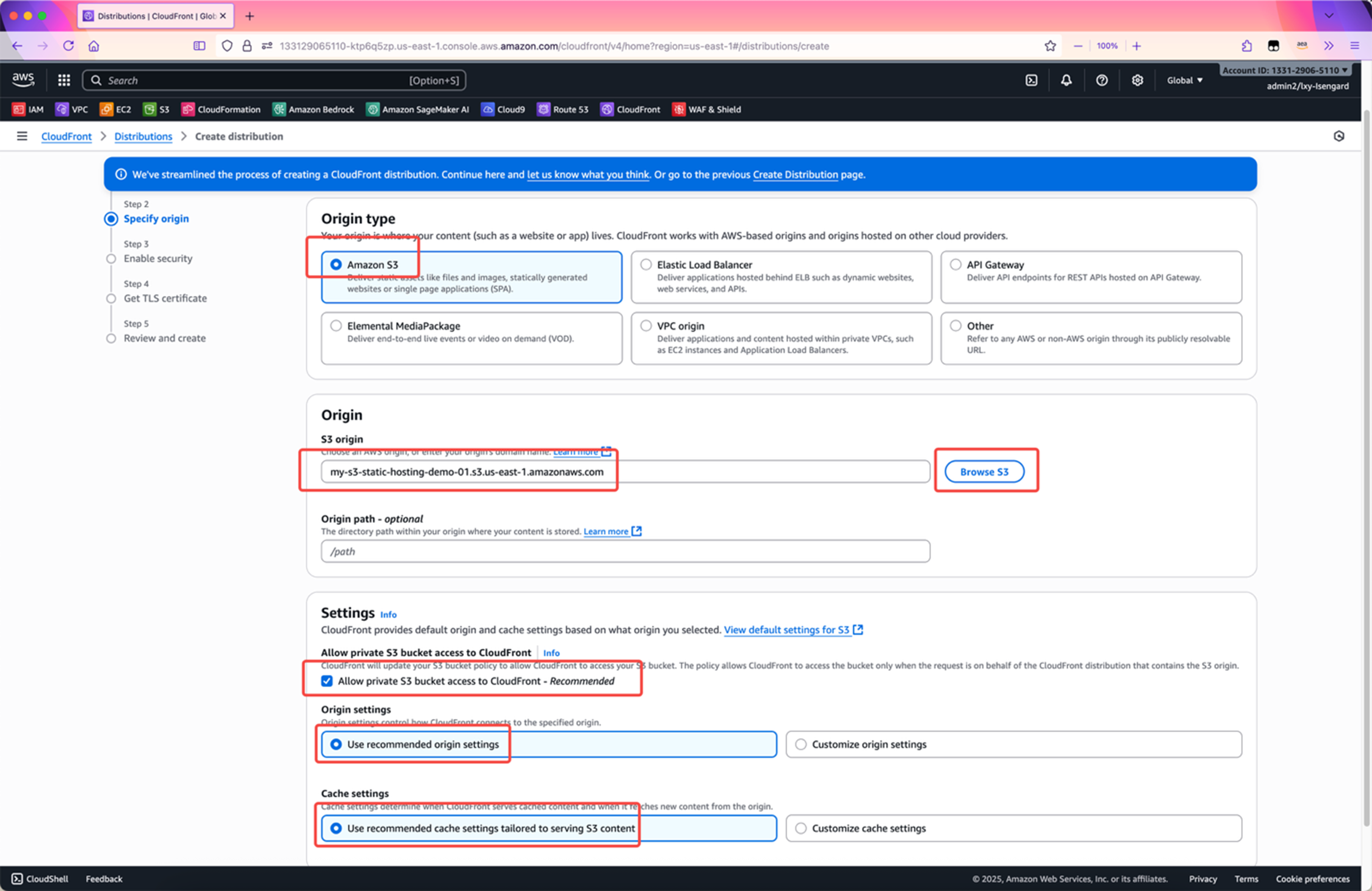Screen dimensions: 1372x891
Task: Click the Browse S3 button
Action: [984, 471]
